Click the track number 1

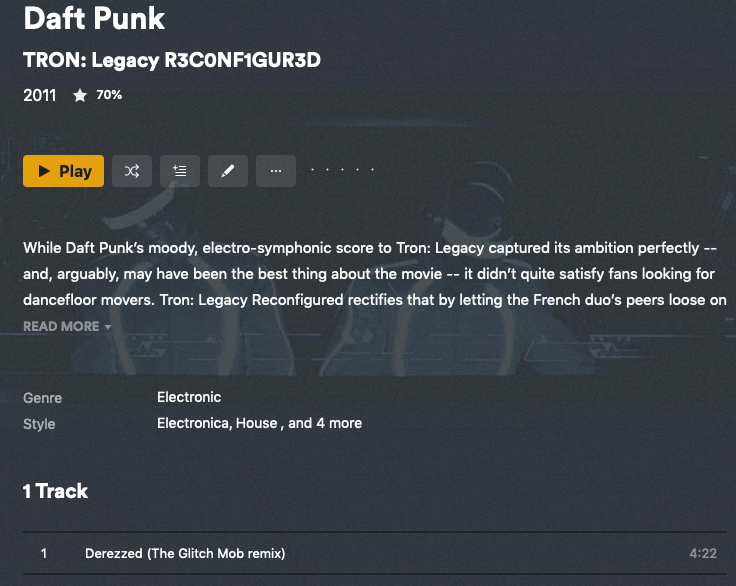coord(44,553)
